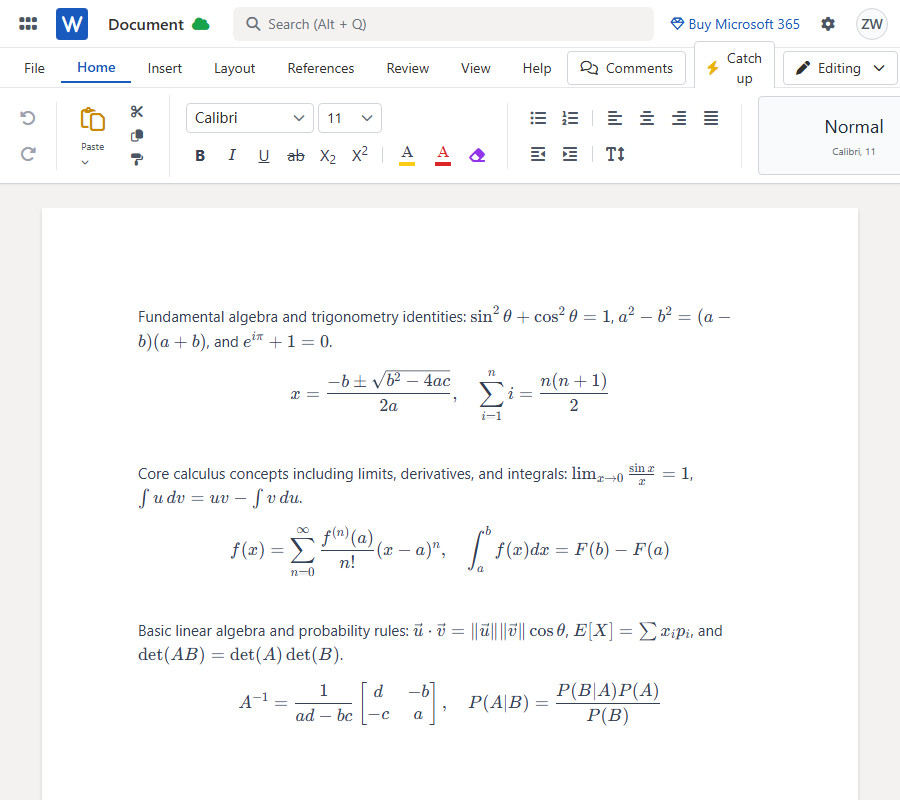Open the Help tab
Viewport: 900px width, 800px height.
[537, 68]
